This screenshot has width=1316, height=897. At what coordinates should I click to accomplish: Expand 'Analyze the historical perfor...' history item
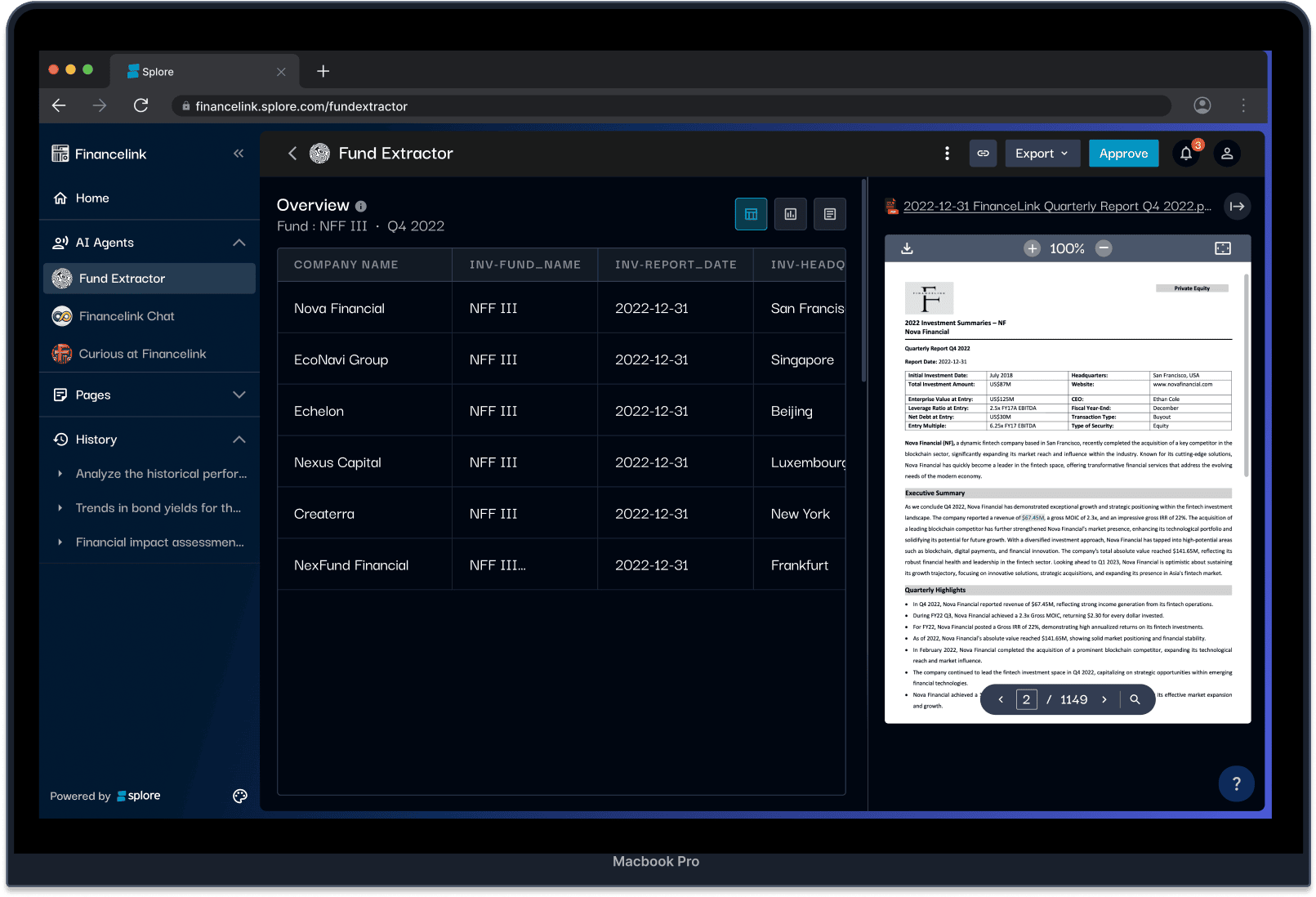pos(60,474)
